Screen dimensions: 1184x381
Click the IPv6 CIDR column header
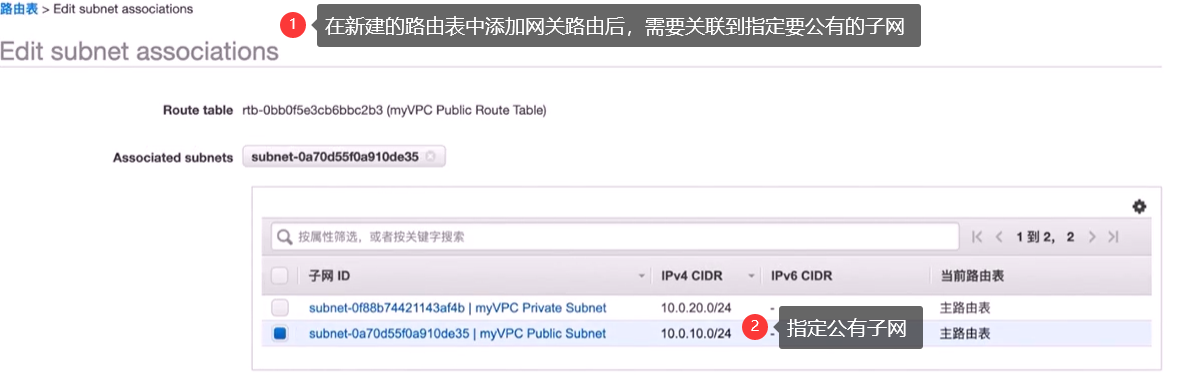801,276
